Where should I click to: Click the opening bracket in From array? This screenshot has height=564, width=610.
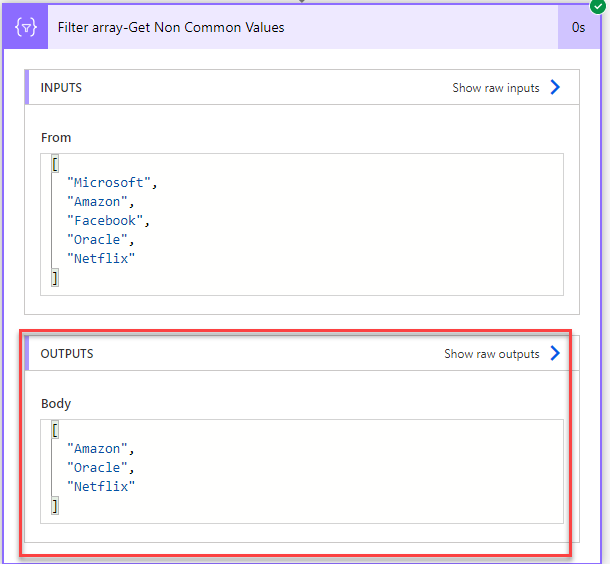tap(55, 164)
